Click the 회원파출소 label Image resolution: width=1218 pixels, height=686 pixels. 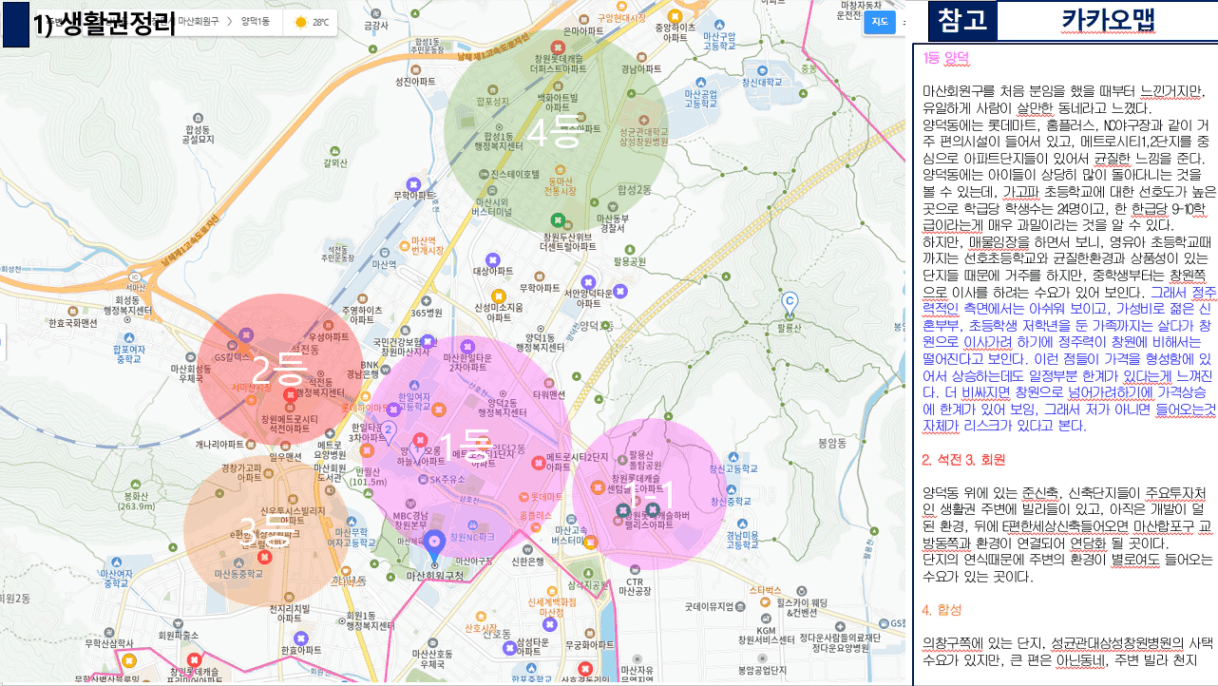point(179,634)
